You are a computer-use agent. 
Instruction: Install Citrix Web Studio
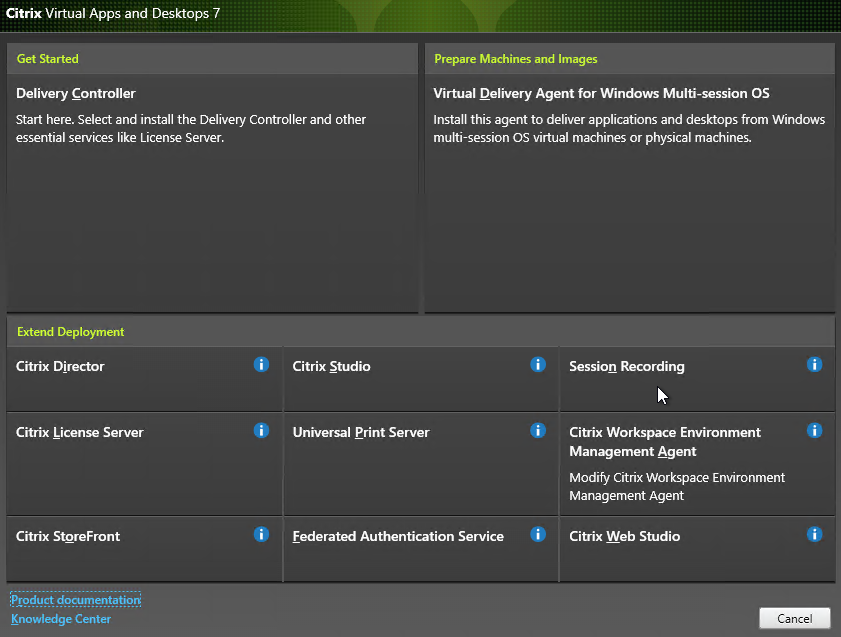[624, 536]
